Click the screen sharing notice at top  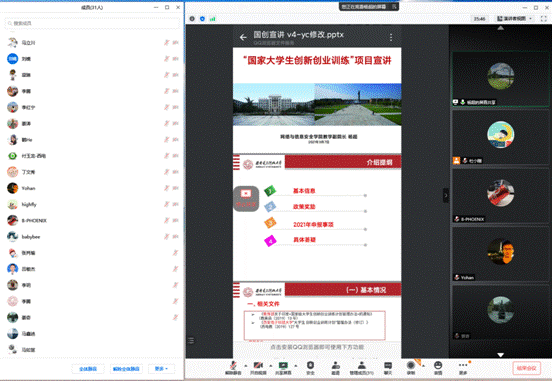369,6
